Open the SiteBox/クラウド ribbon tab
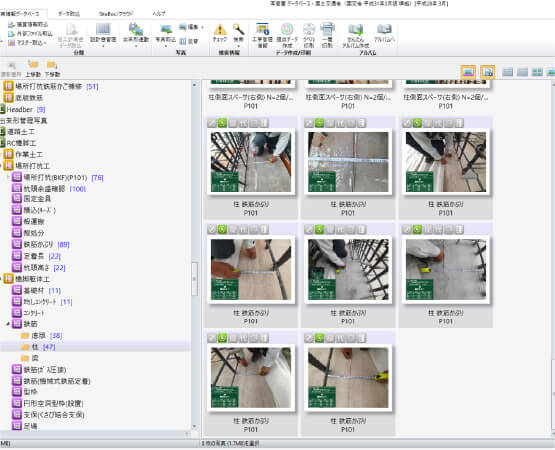 (116, 14)
